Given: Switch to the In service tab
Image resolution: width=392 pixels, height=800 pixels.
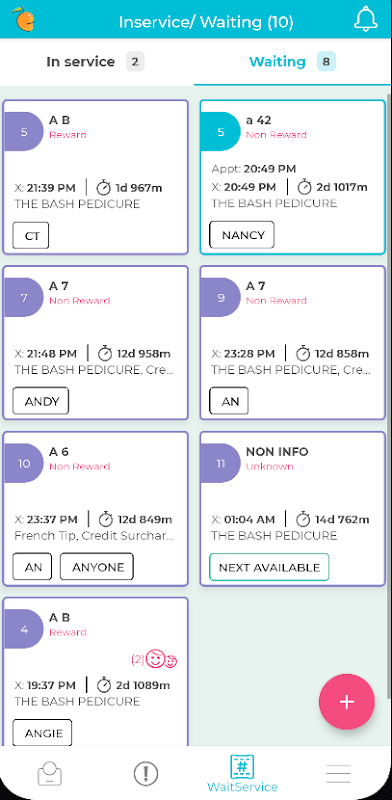Looking at the screenshot, I should [95, 62].
